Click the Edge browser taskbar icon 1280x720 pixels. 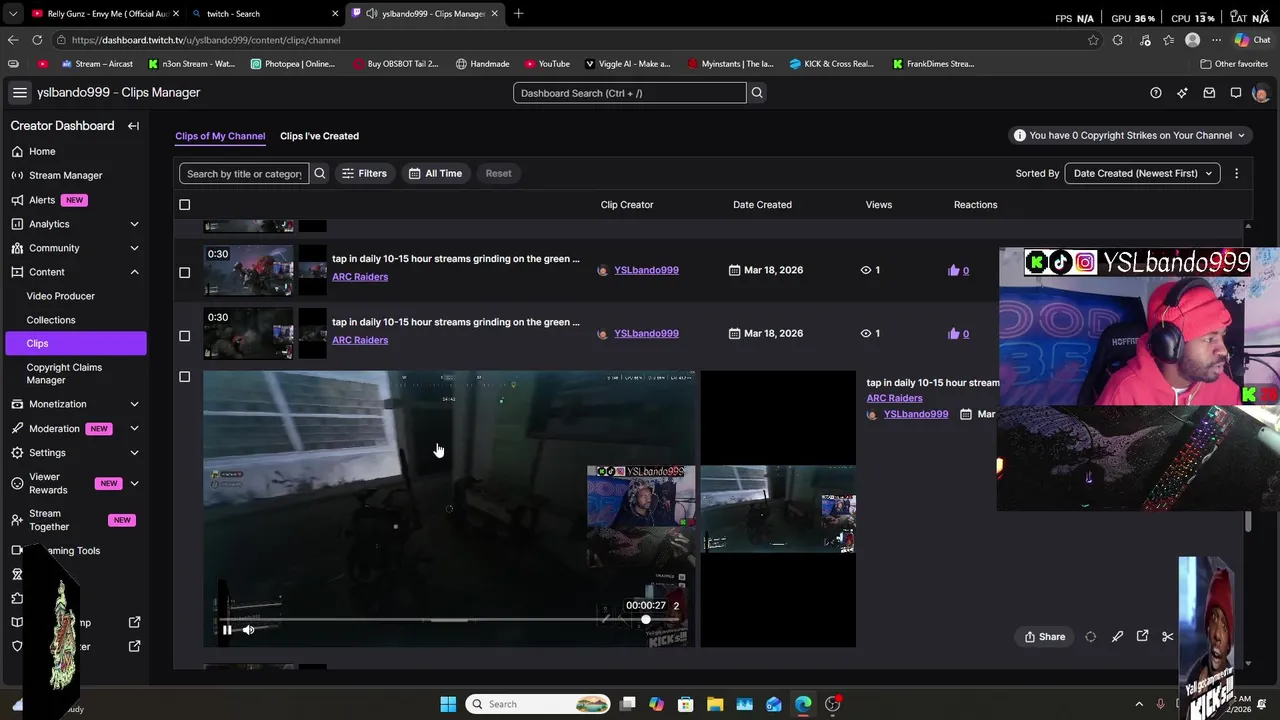point(803,704)
